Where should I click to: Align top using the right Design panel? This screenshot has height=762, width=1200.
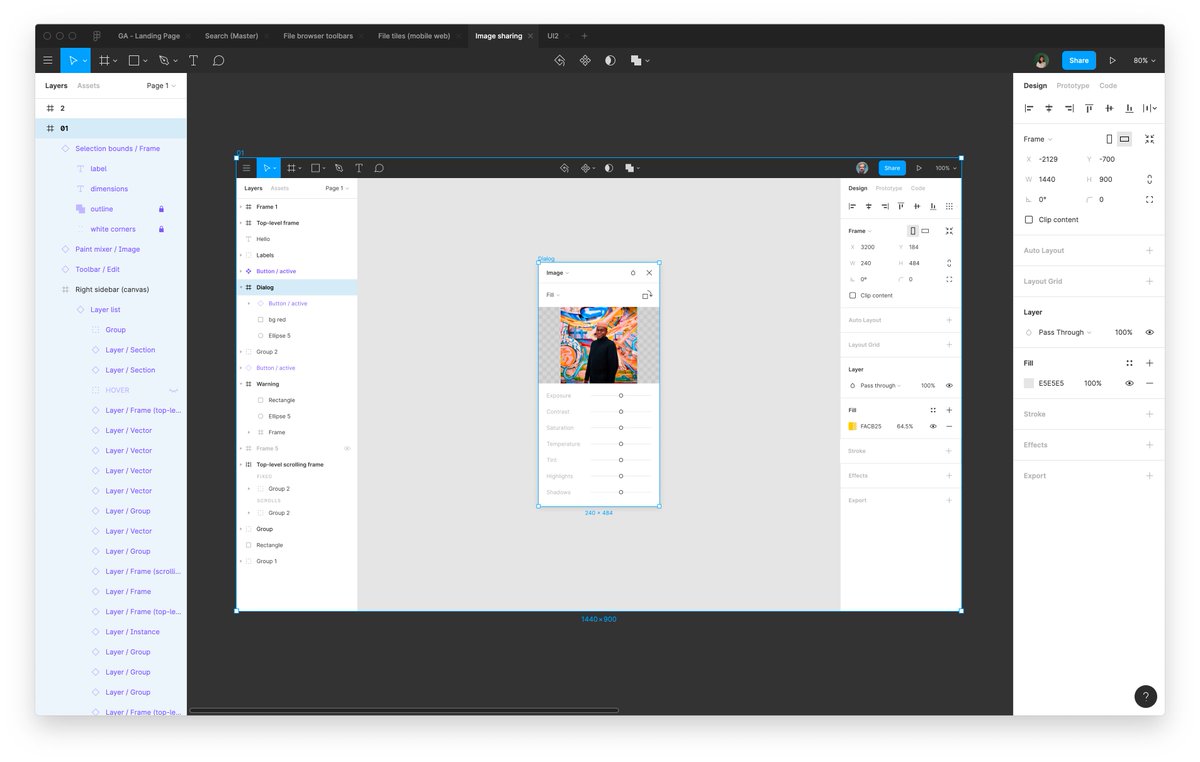point(1089,108)
